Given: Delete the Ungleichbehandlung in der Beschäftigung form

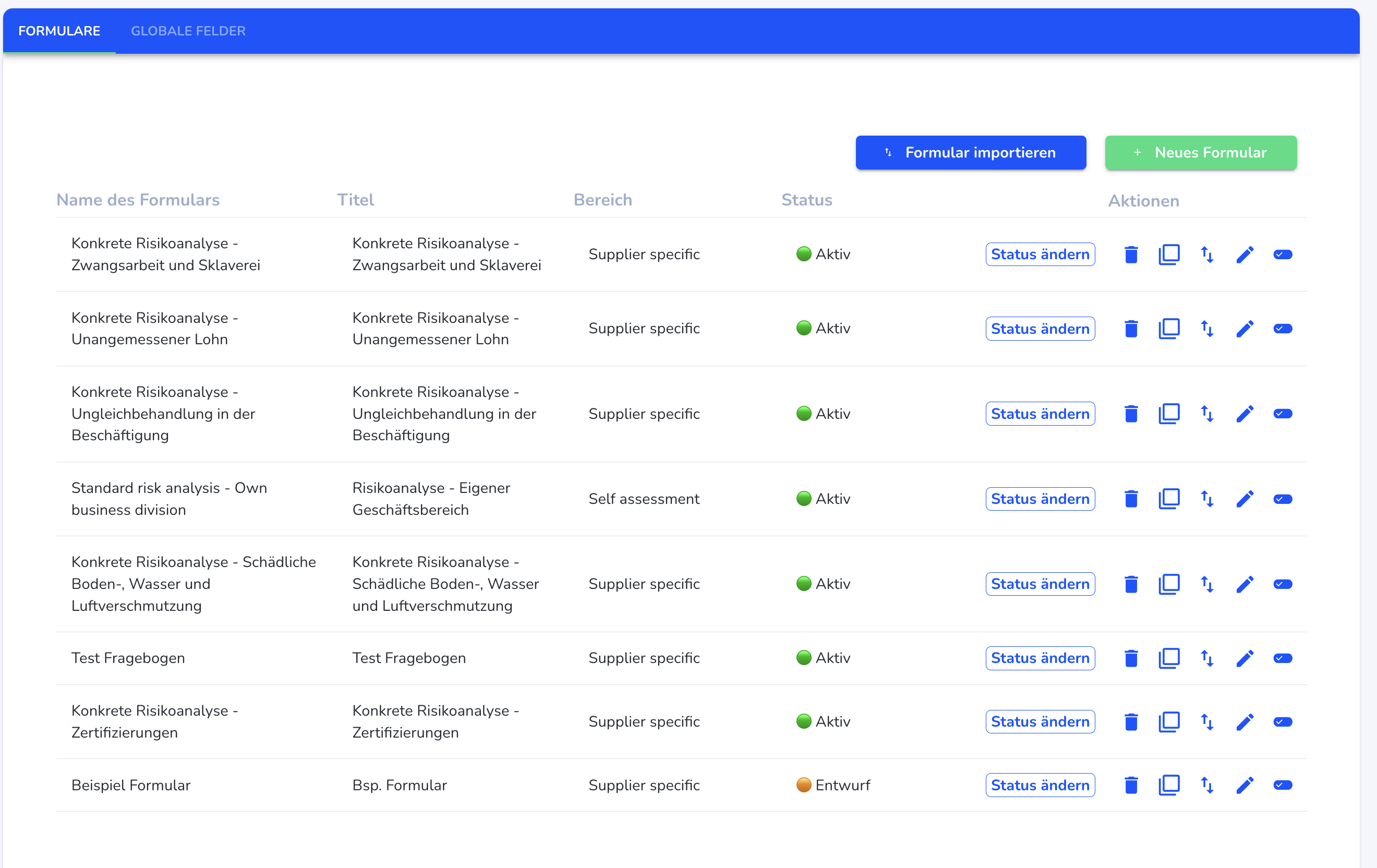Looking at the screenshot, I should (1130, 414).
